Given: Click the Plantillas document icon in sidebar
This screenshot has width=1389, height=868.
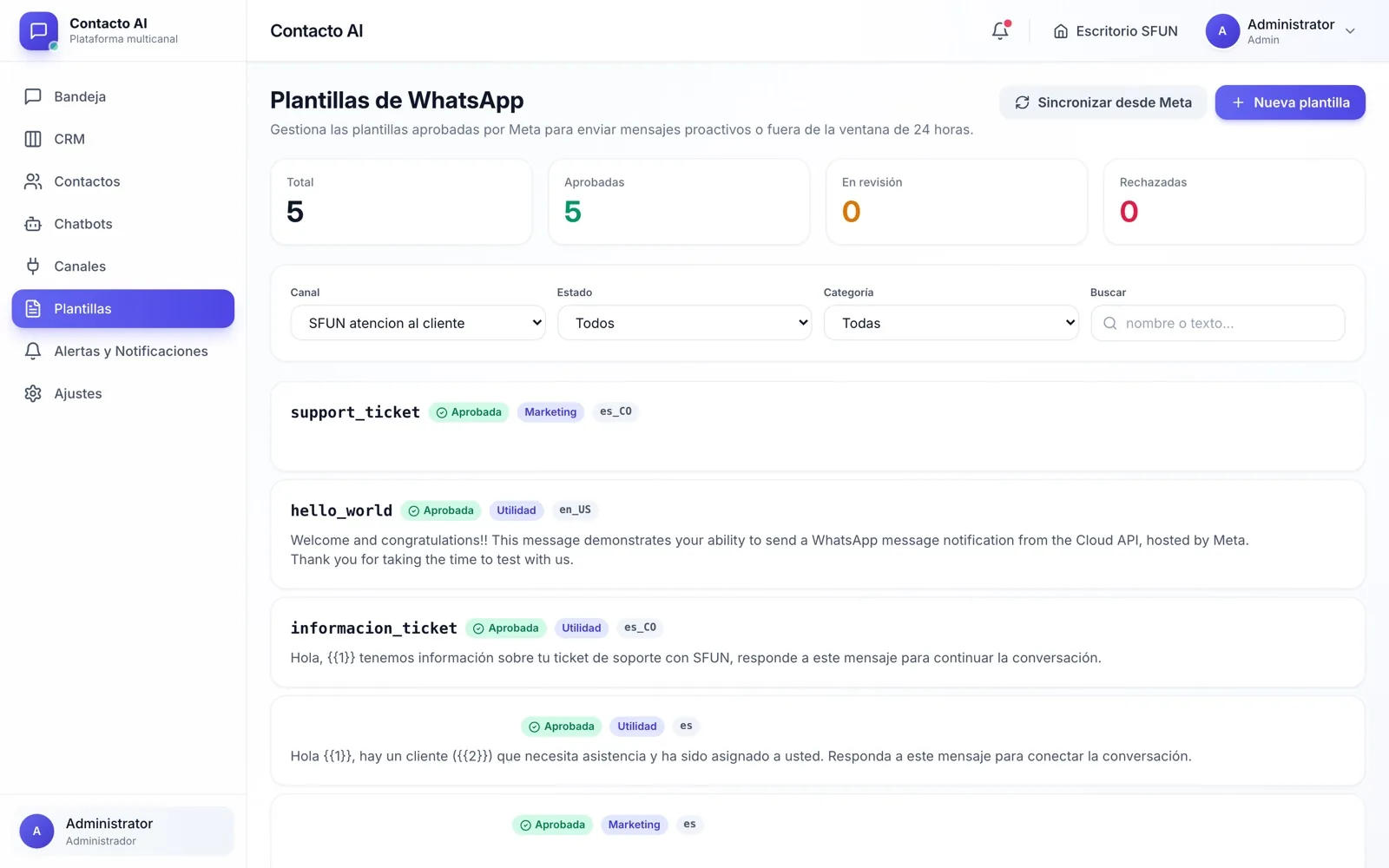Looking at the screenshot, I should coord(33,309).
